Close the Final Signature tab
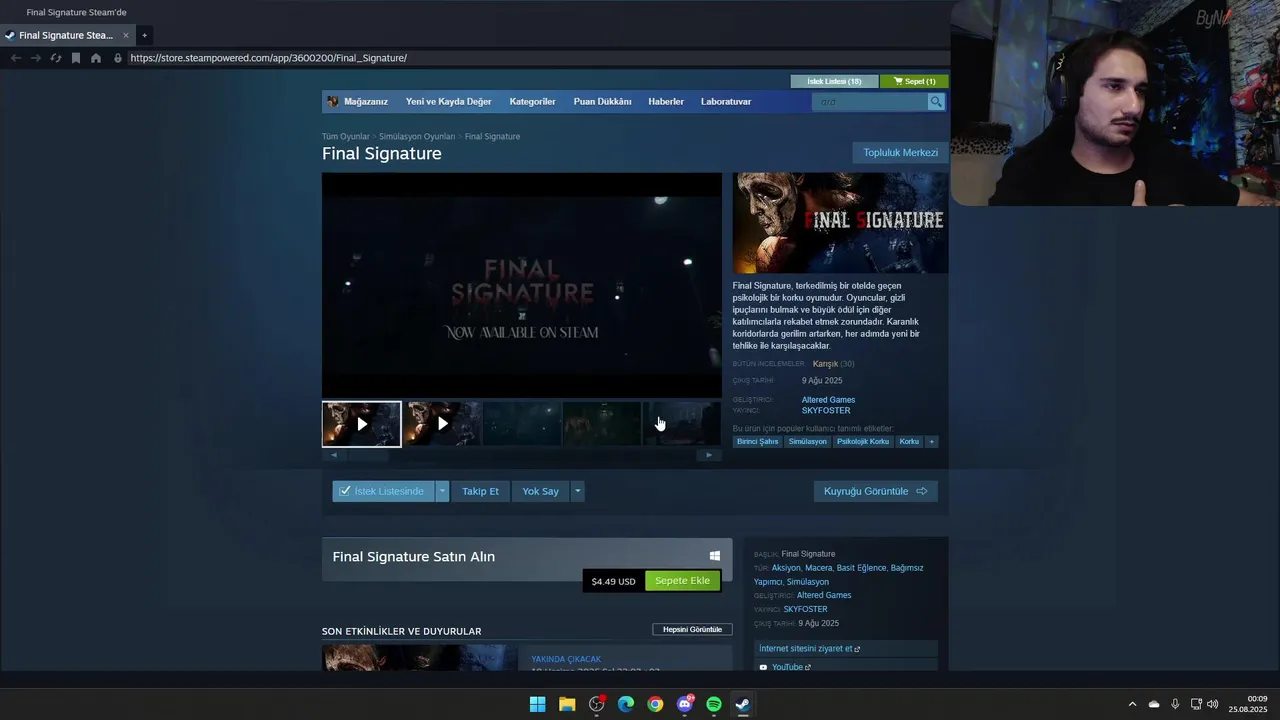1280x720 pixels. (126, 35)
